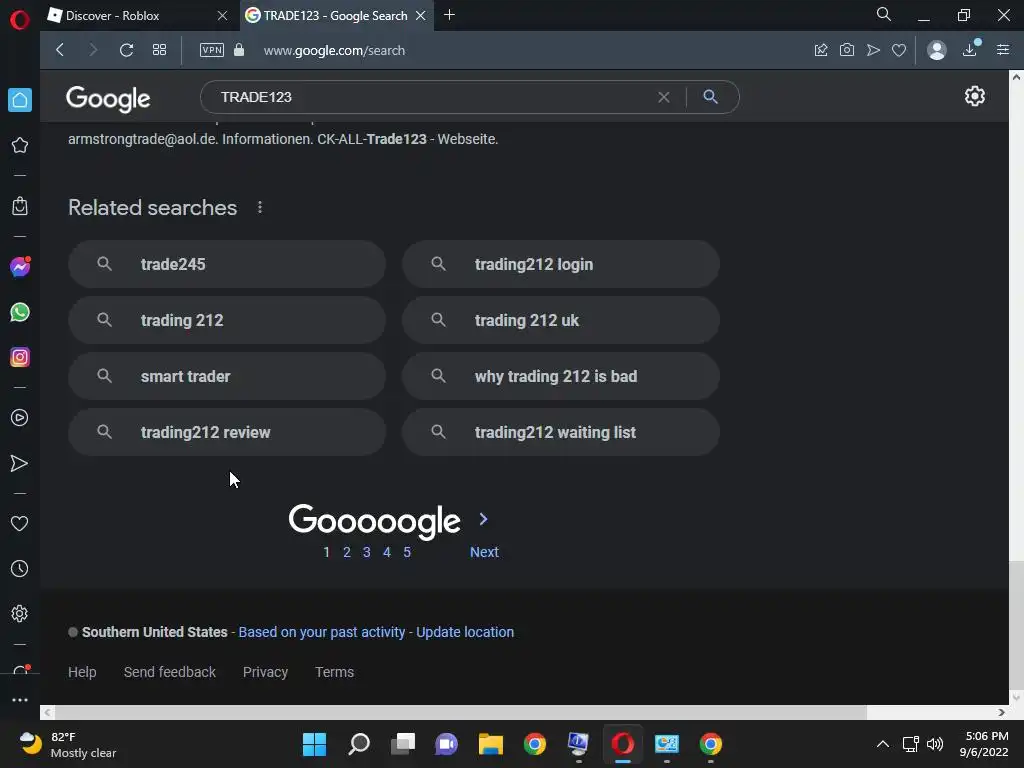The width and height of the screenshot is (1024, 768).
Task: Open the Help footer link
Action: tap(82, 672)
